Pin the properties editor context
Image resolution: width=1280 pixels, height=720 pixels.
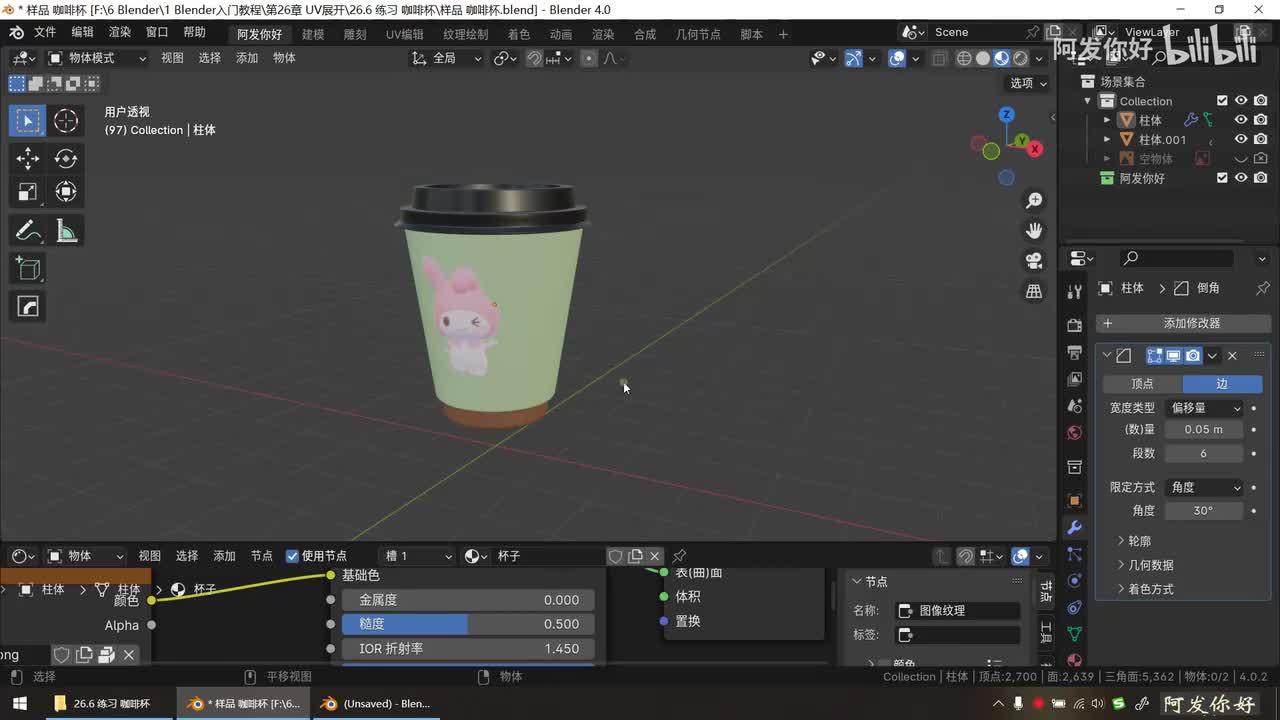(x=1263, y=288)
